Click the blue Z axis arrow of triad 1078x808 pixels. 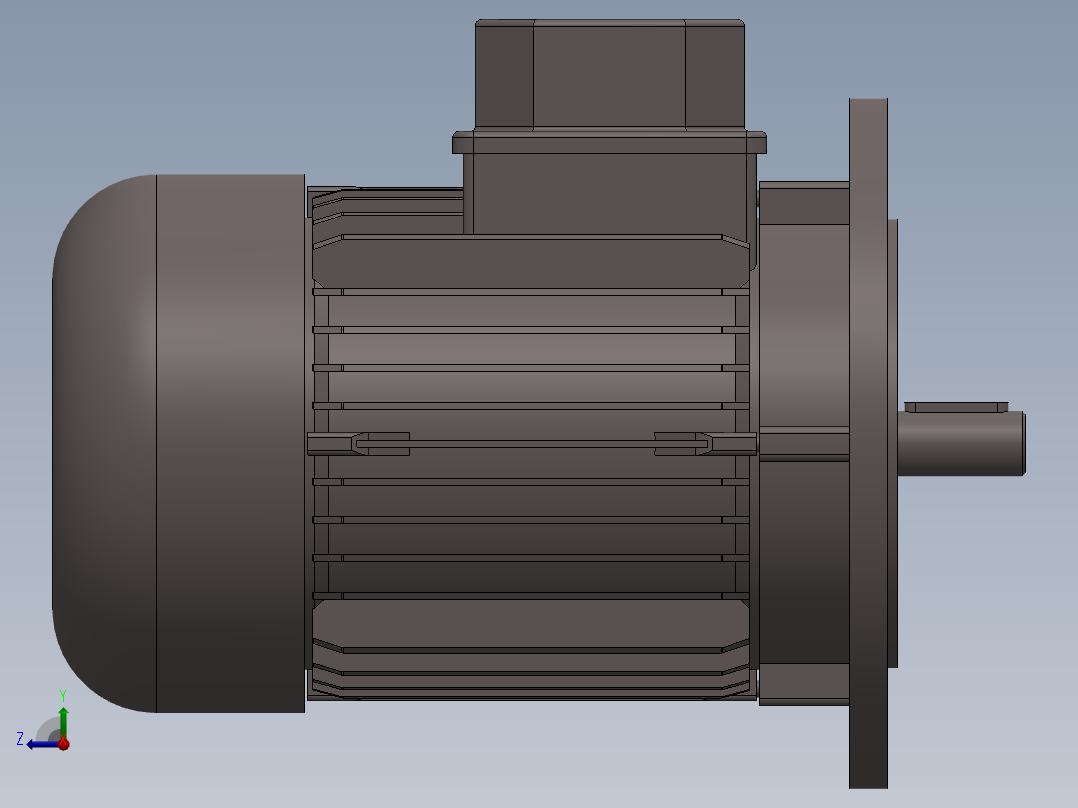(40, 745)
